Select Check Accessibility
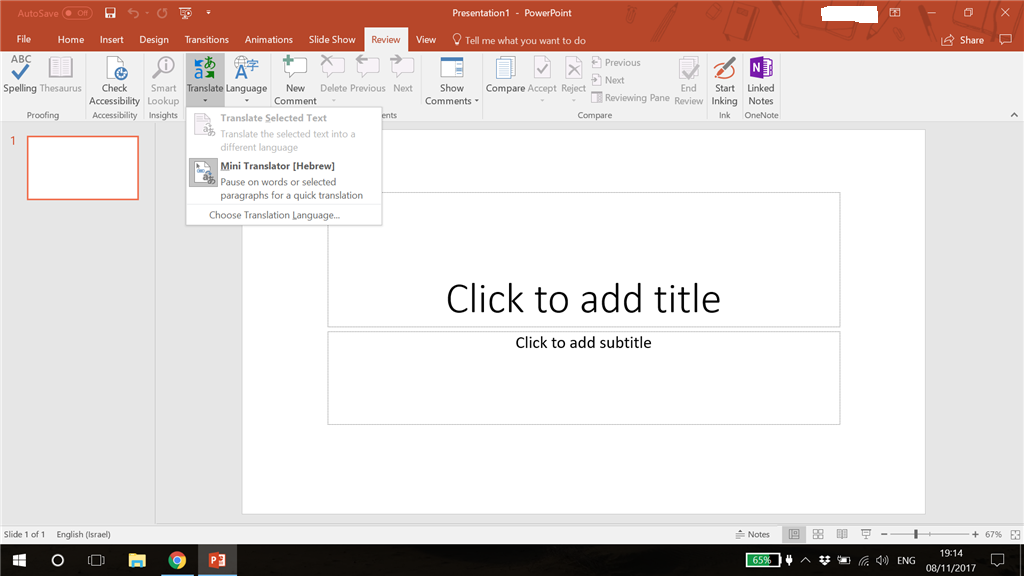 point(114,80)
